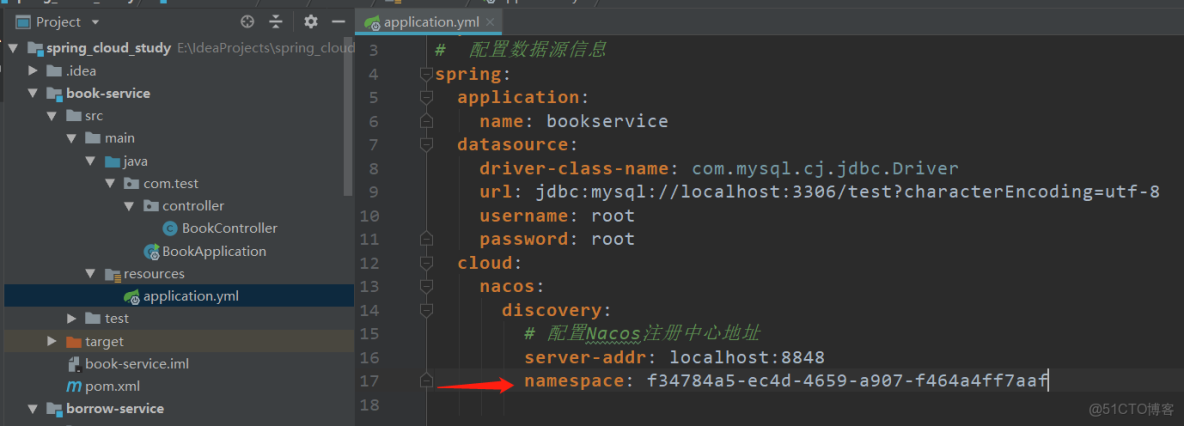1184x426 pixels.
Task: Click the Maven pom.xml icon
Action: coord(73,387)
